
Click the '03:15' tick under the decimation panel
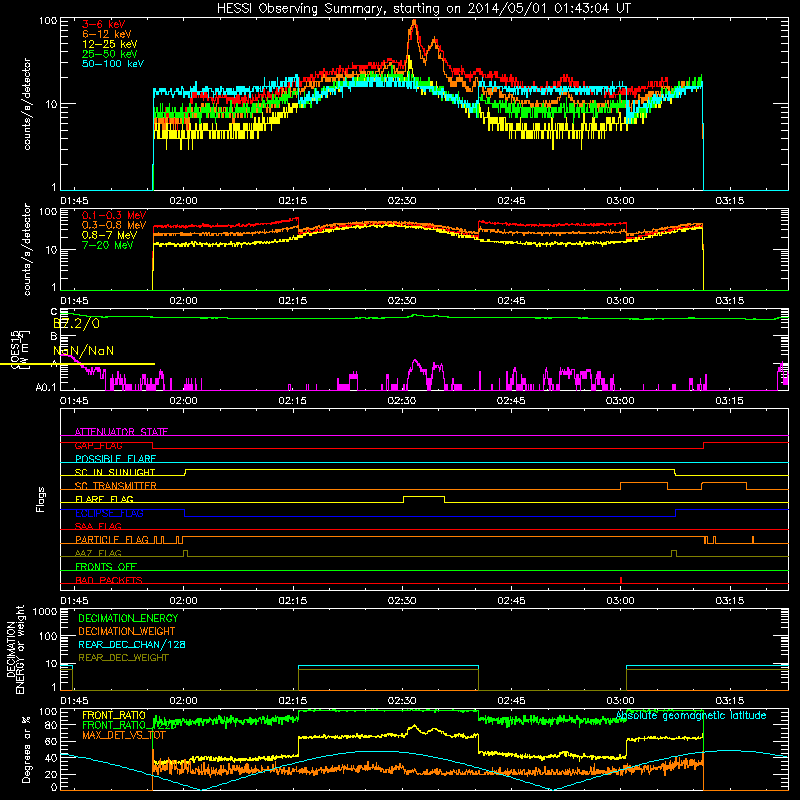(x=730, y=701)
